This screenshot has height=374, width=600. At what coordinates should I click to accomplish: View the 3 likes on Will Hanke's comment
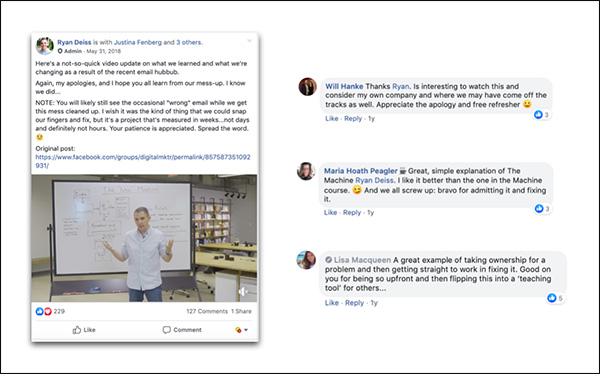pos(542,114)
